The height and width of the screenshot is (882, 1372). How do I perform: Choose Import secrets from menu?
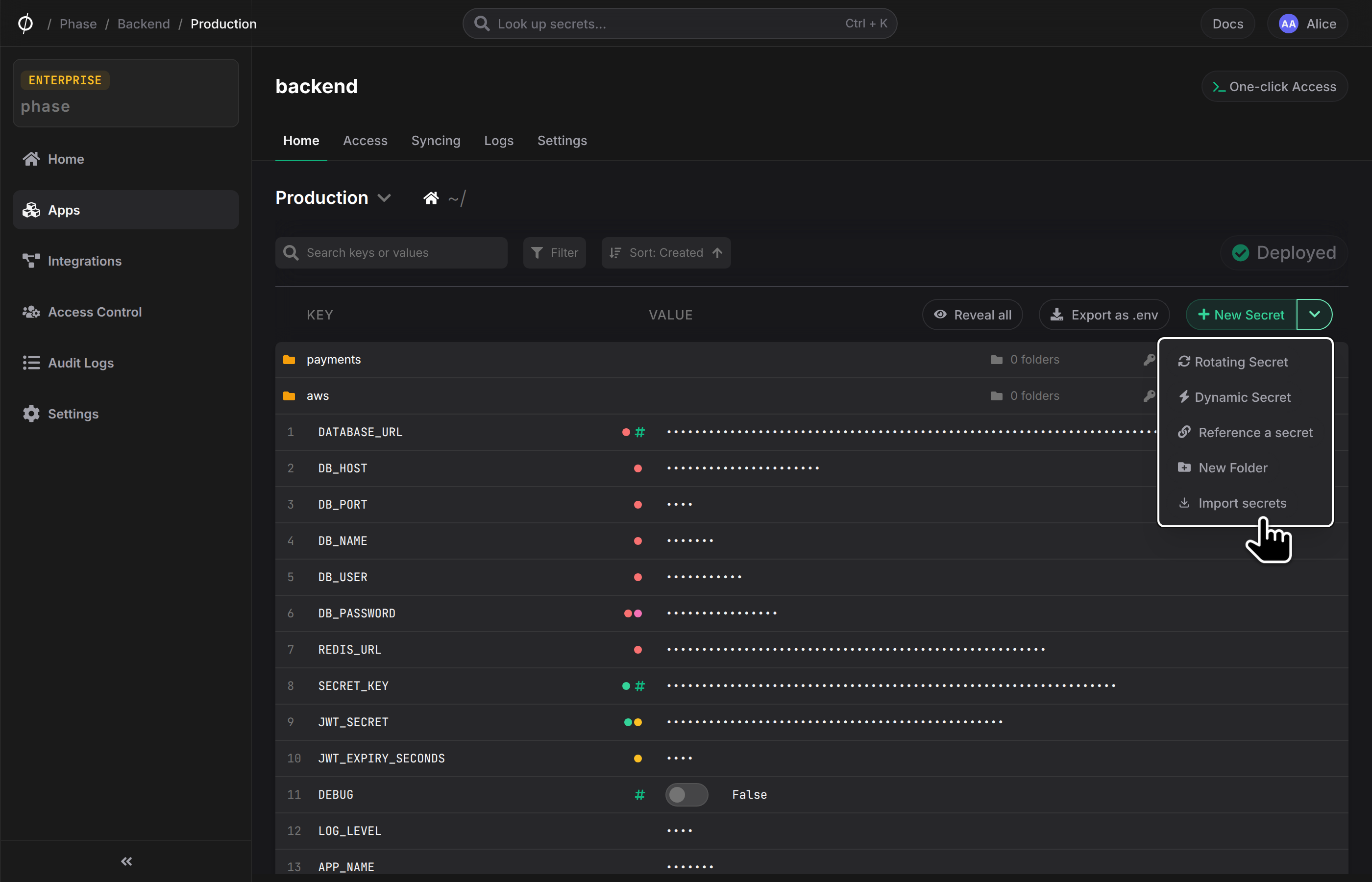(1245, 503)
